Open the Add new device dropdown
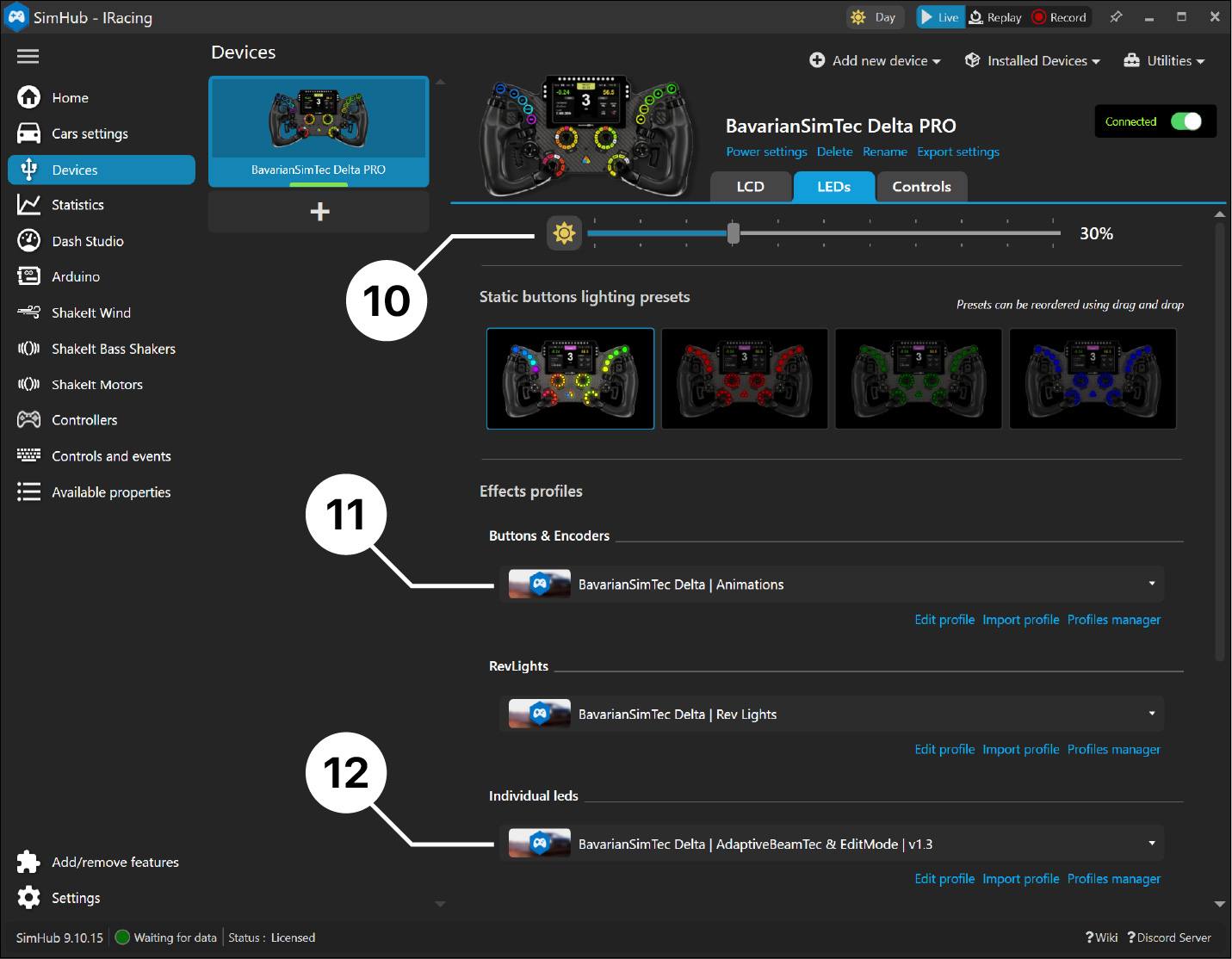1232x959 pixels. click(x=875, y=61)
